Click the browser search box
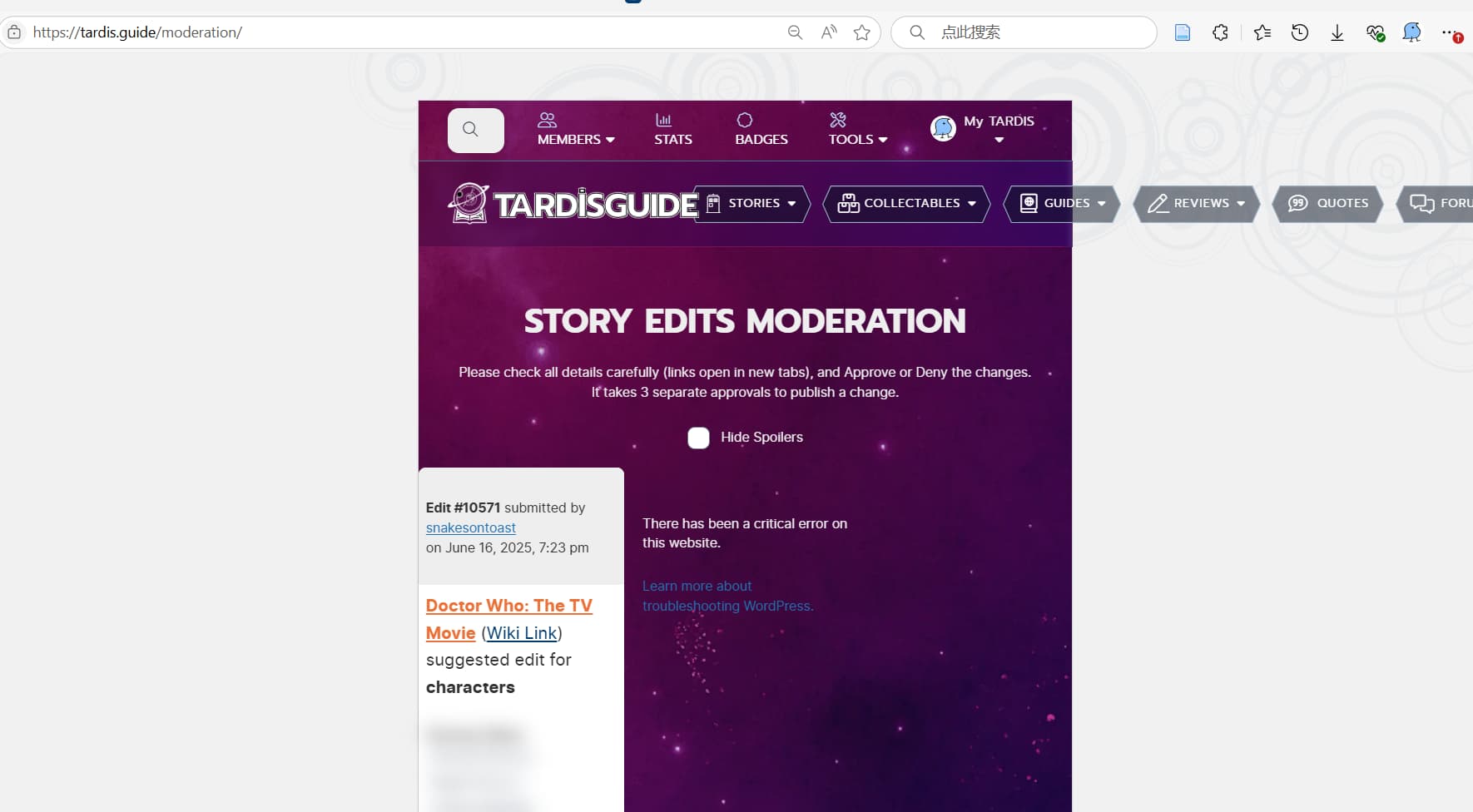The width and height of the screenshot is (1473, 812). tap(1024, 32)
